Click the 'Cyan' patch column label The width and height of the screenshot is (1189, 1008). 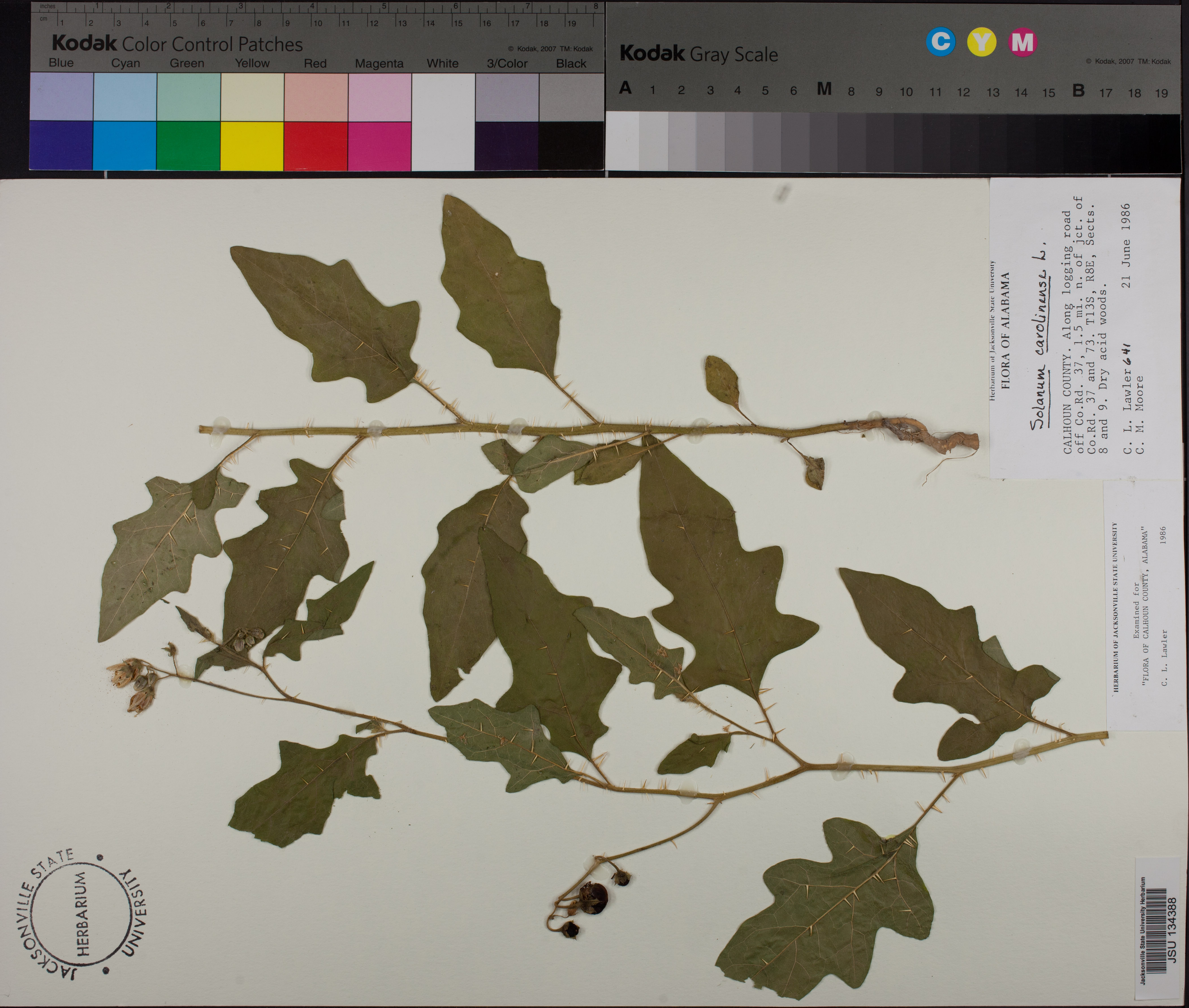[126, 63]
